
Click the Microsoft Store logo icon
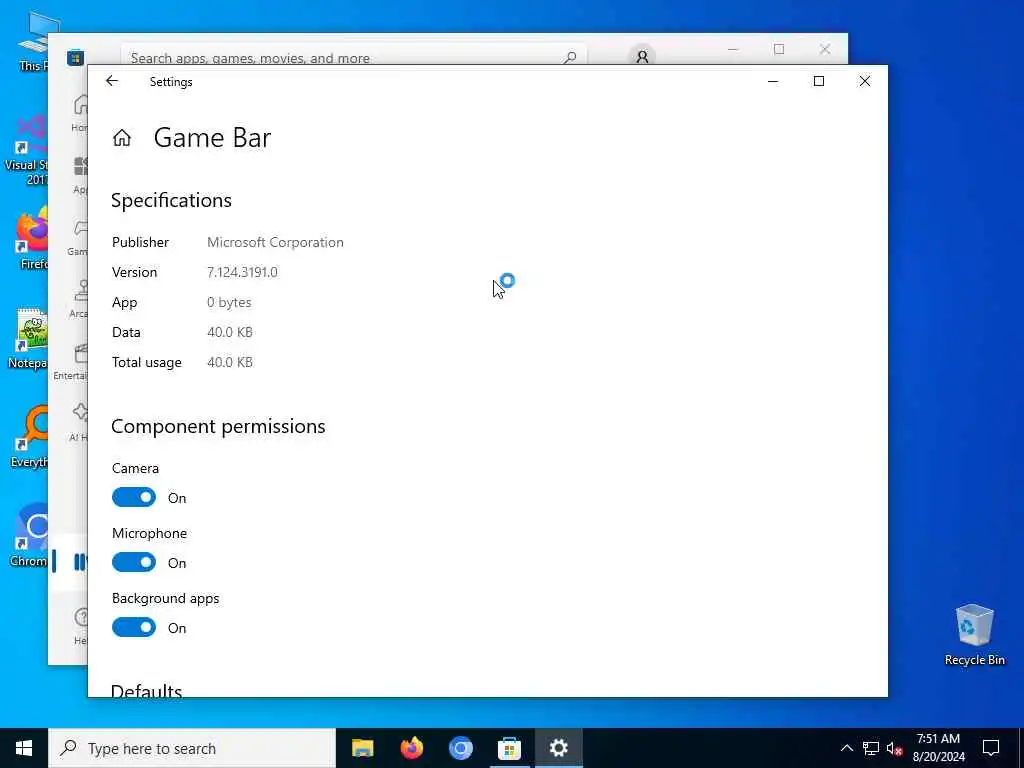pyautogui.click(x=75, y=57)
